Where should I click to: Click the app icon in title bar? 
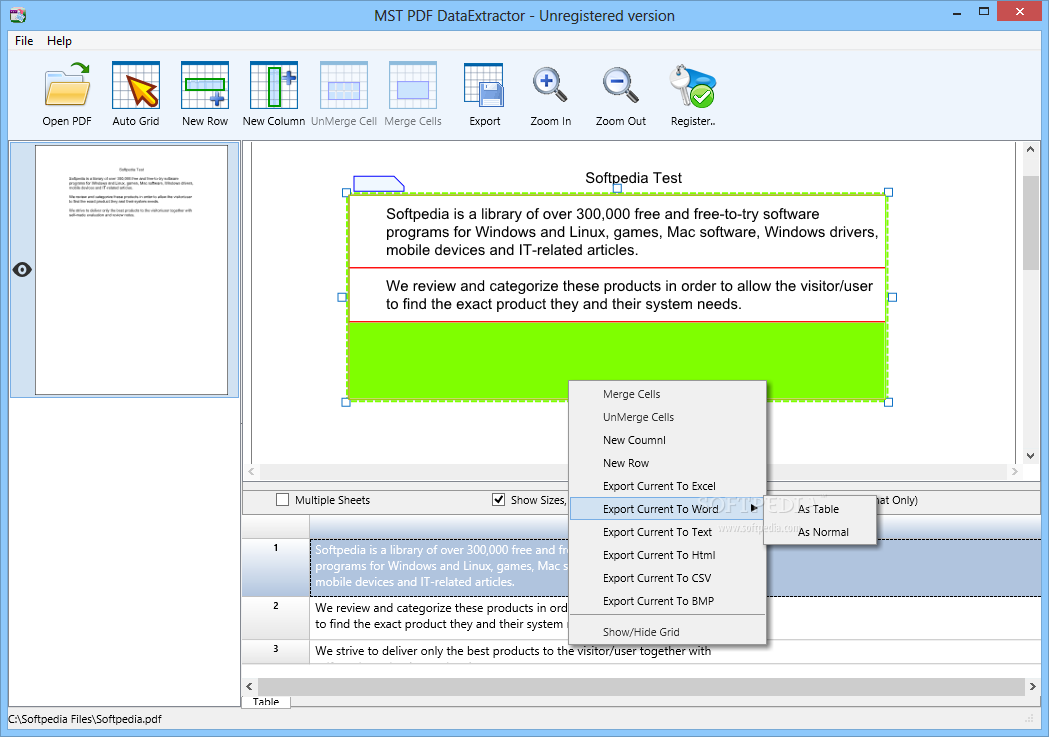pos(17,15)
